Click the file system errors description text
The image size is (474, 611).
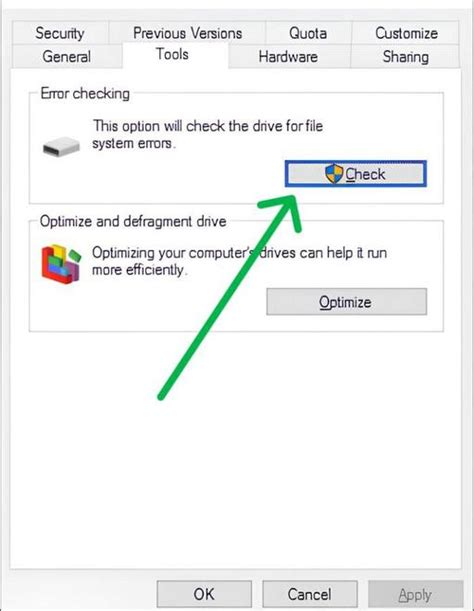[208, 135]
